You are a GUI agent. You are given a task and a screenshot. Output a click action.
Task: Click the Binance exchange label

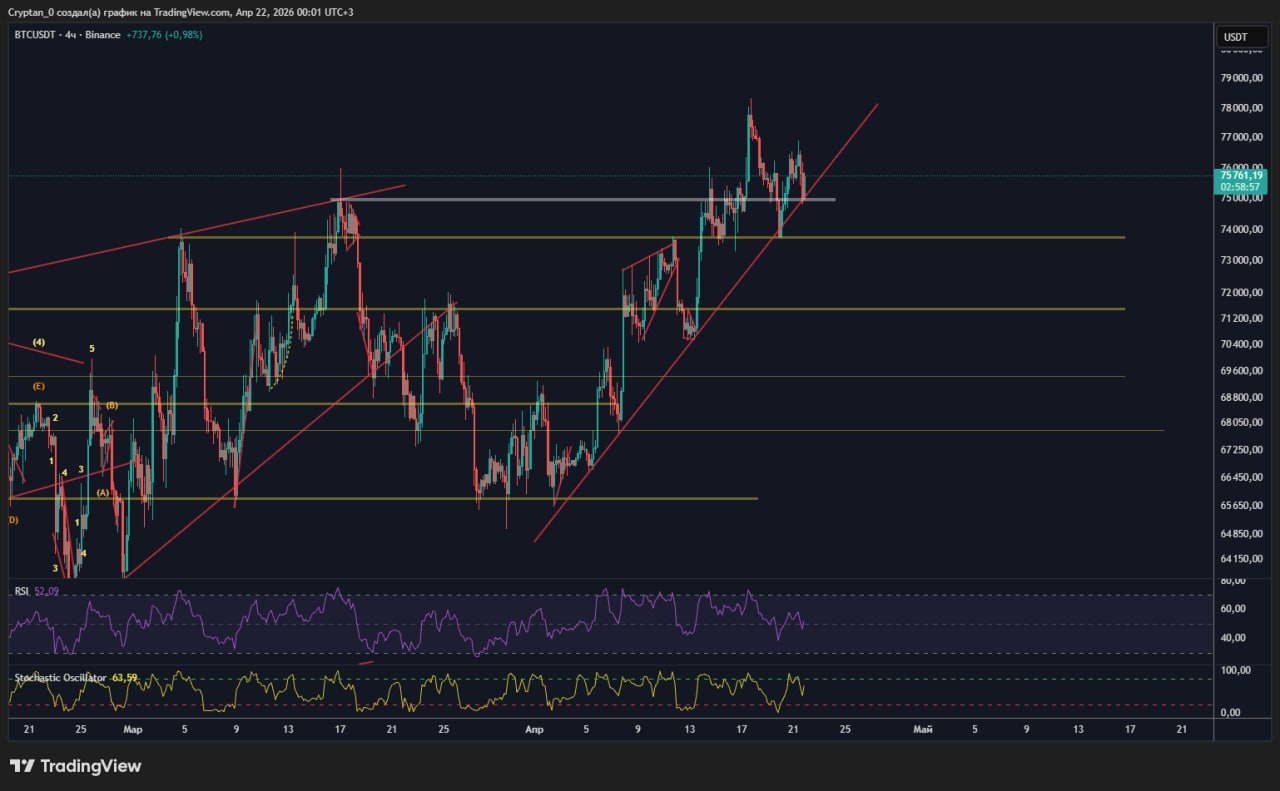(103, 35)
